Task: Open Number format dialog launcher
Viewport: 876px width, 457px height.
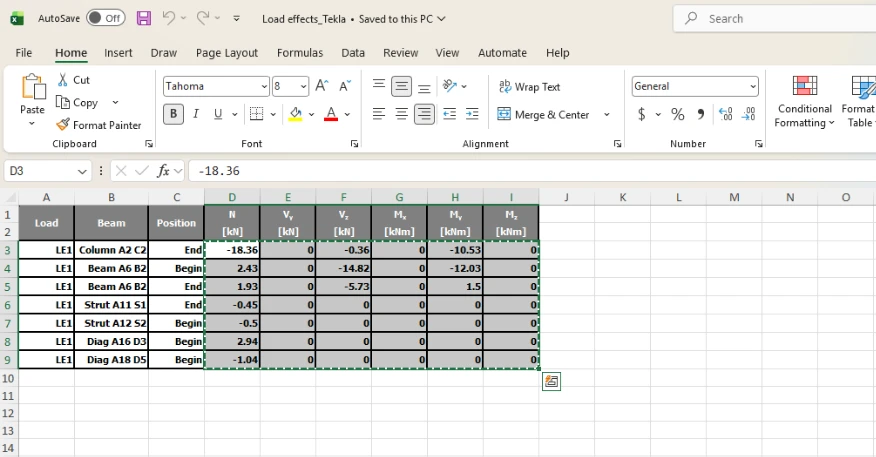Action: [x=759, y=144]
